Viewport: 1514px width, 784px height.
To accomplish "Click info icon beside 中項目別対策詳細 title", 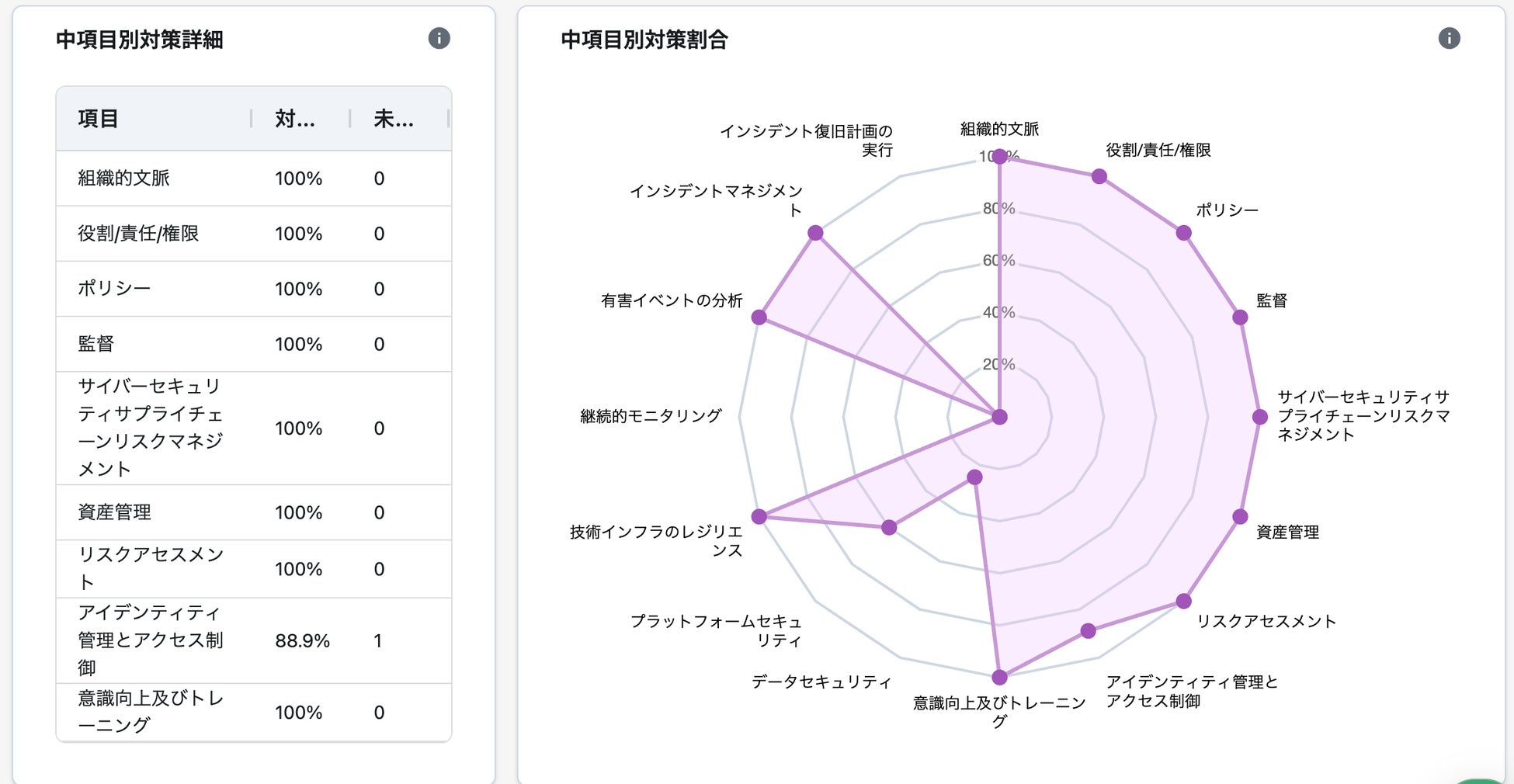I will click(439, 38).
